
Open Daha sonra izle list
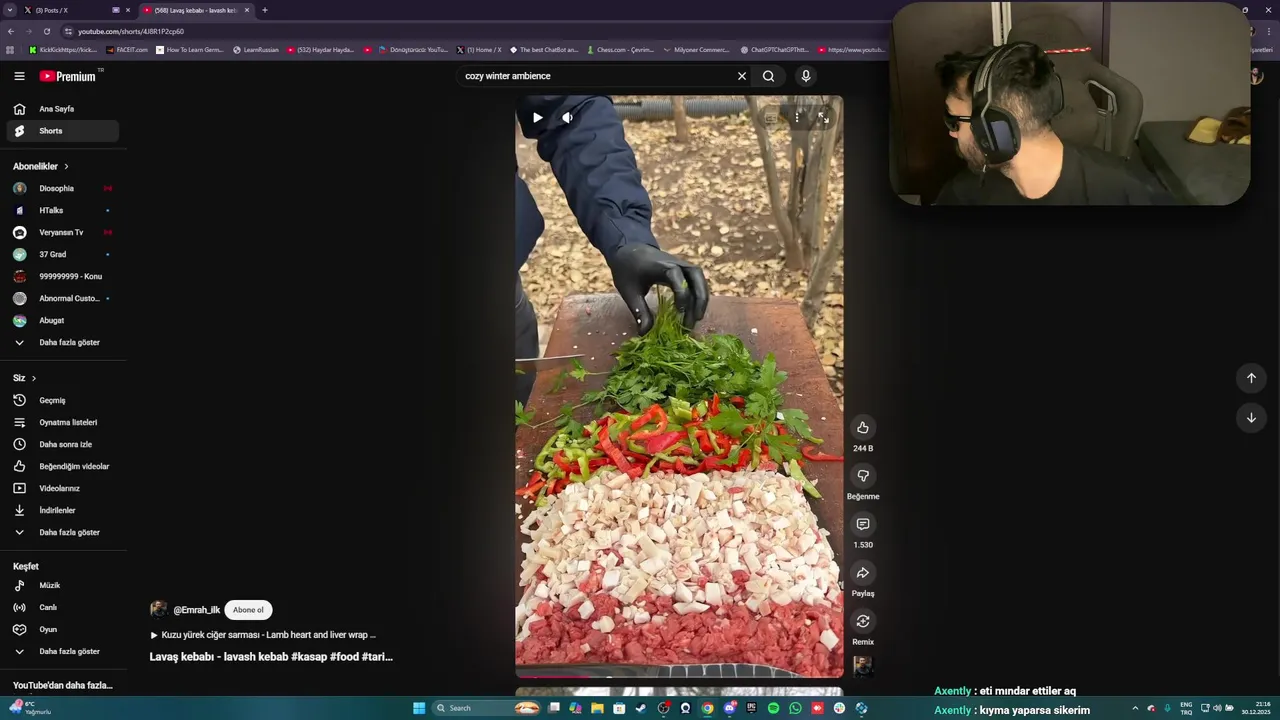coord(63,444)
